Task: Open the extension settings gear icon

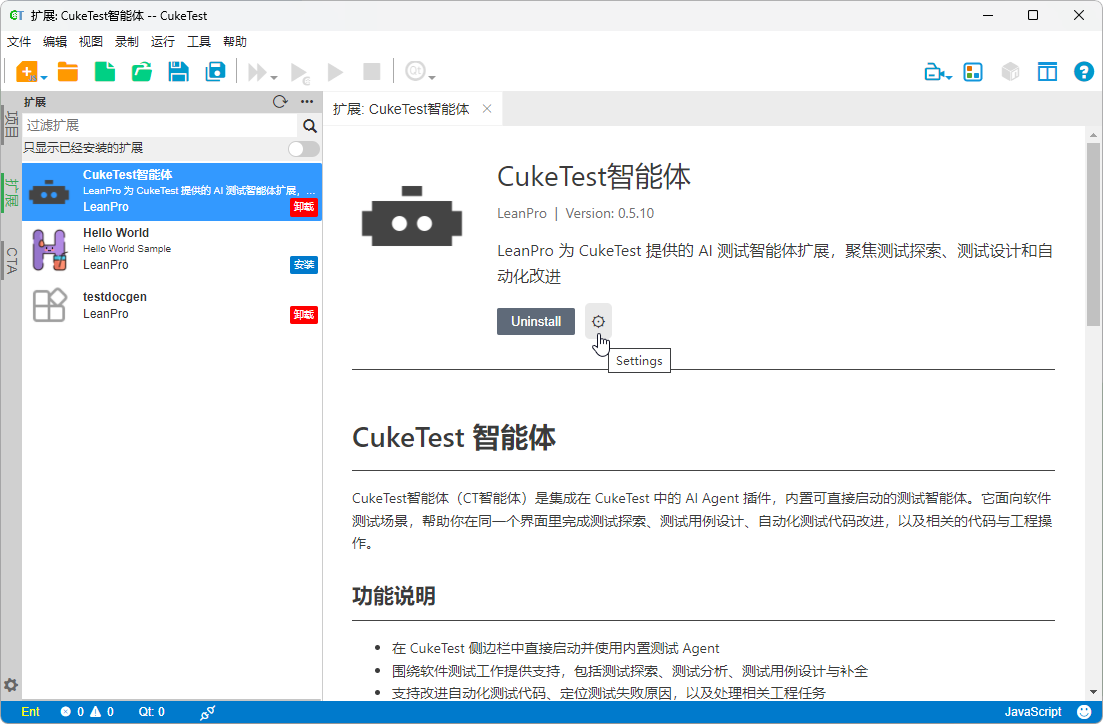Action: coord(598,322)
